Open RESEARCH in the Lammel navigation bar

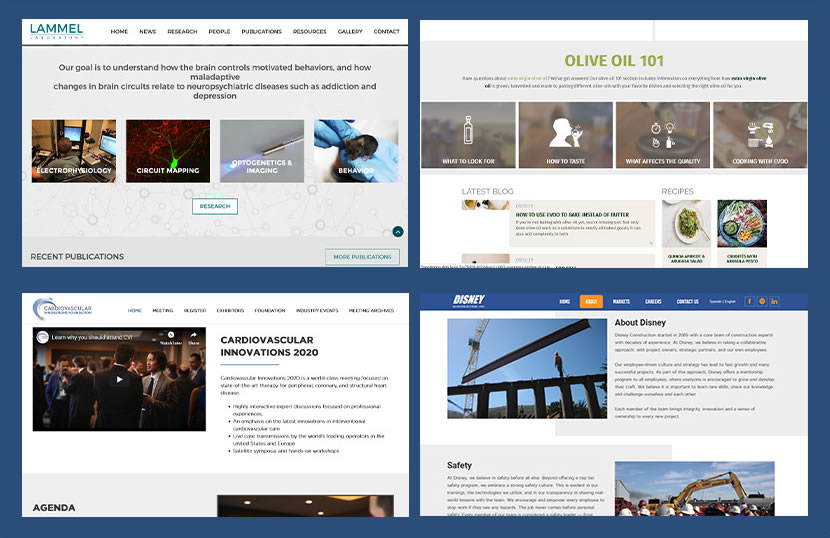click(182, 32)
